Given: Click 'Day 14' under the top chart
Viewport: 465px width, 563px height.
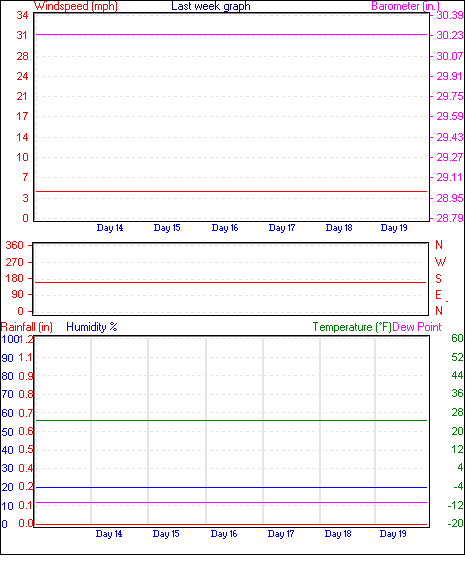Looking at the screenshot, I should pos(110,228).
